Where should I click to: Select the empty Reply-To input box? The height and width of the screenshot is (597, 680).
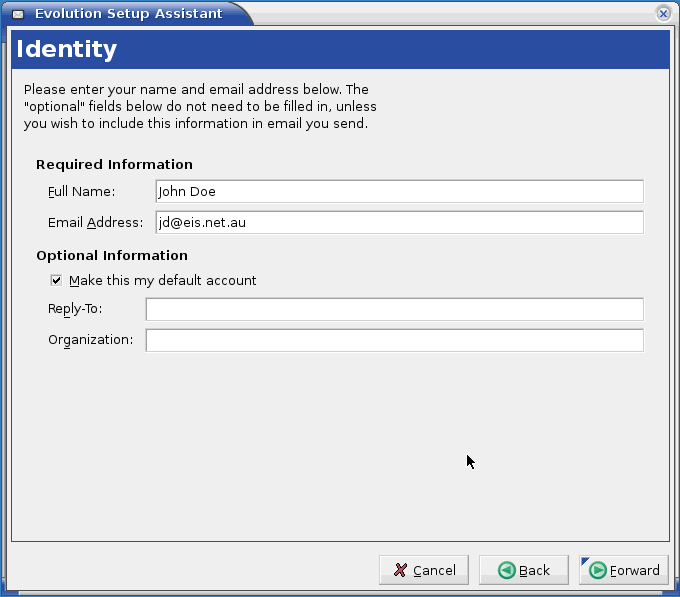point(394,309)
